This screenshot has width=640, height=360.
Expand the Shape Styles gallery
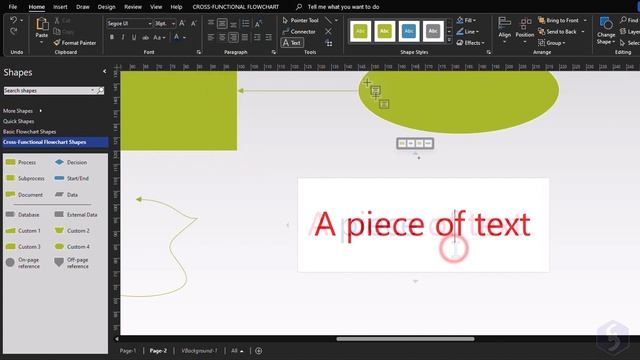point(449,40)
